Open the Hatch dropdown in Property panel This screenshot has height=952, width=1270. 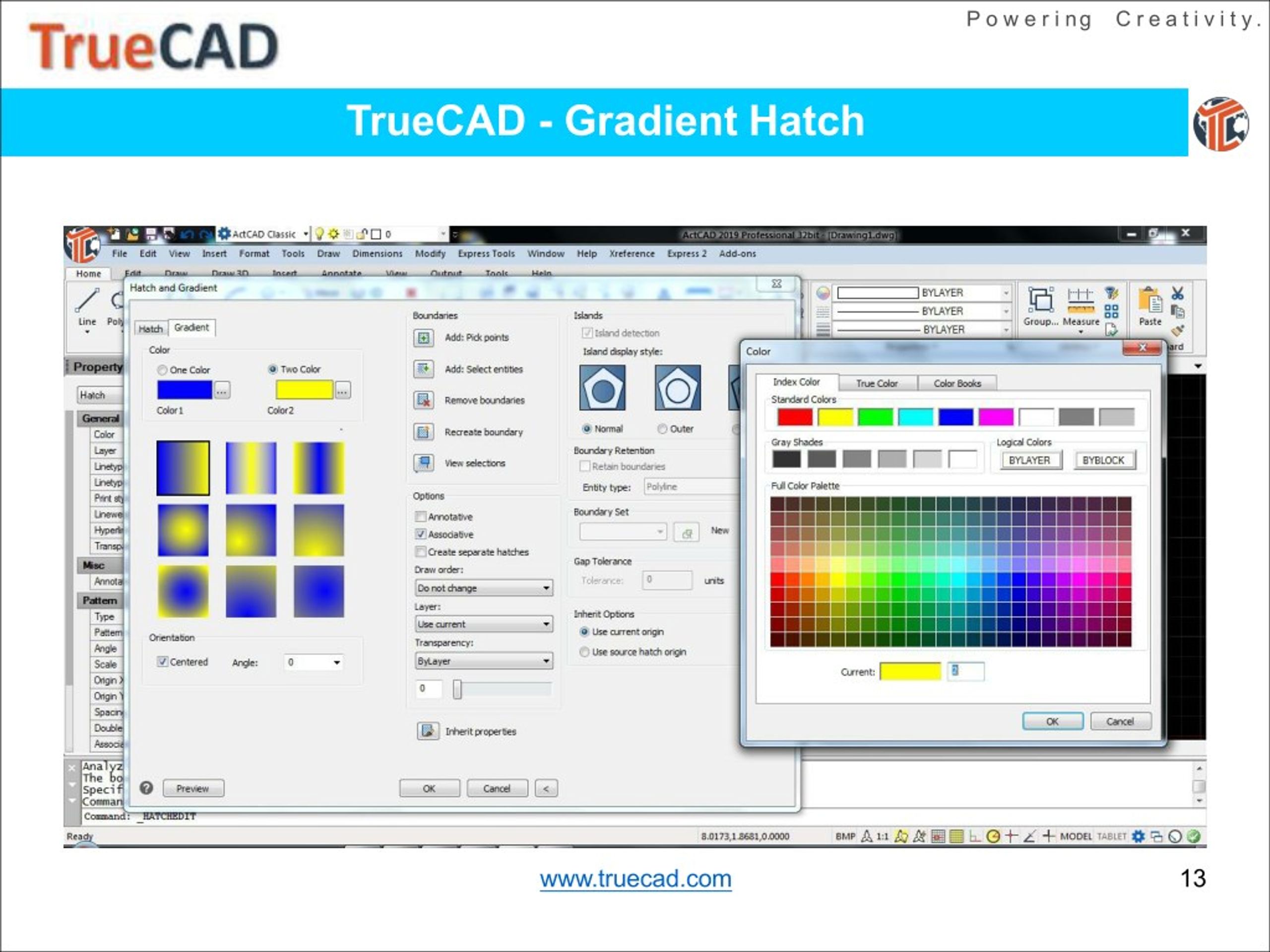pyautogui.click(x=101, y=395)
